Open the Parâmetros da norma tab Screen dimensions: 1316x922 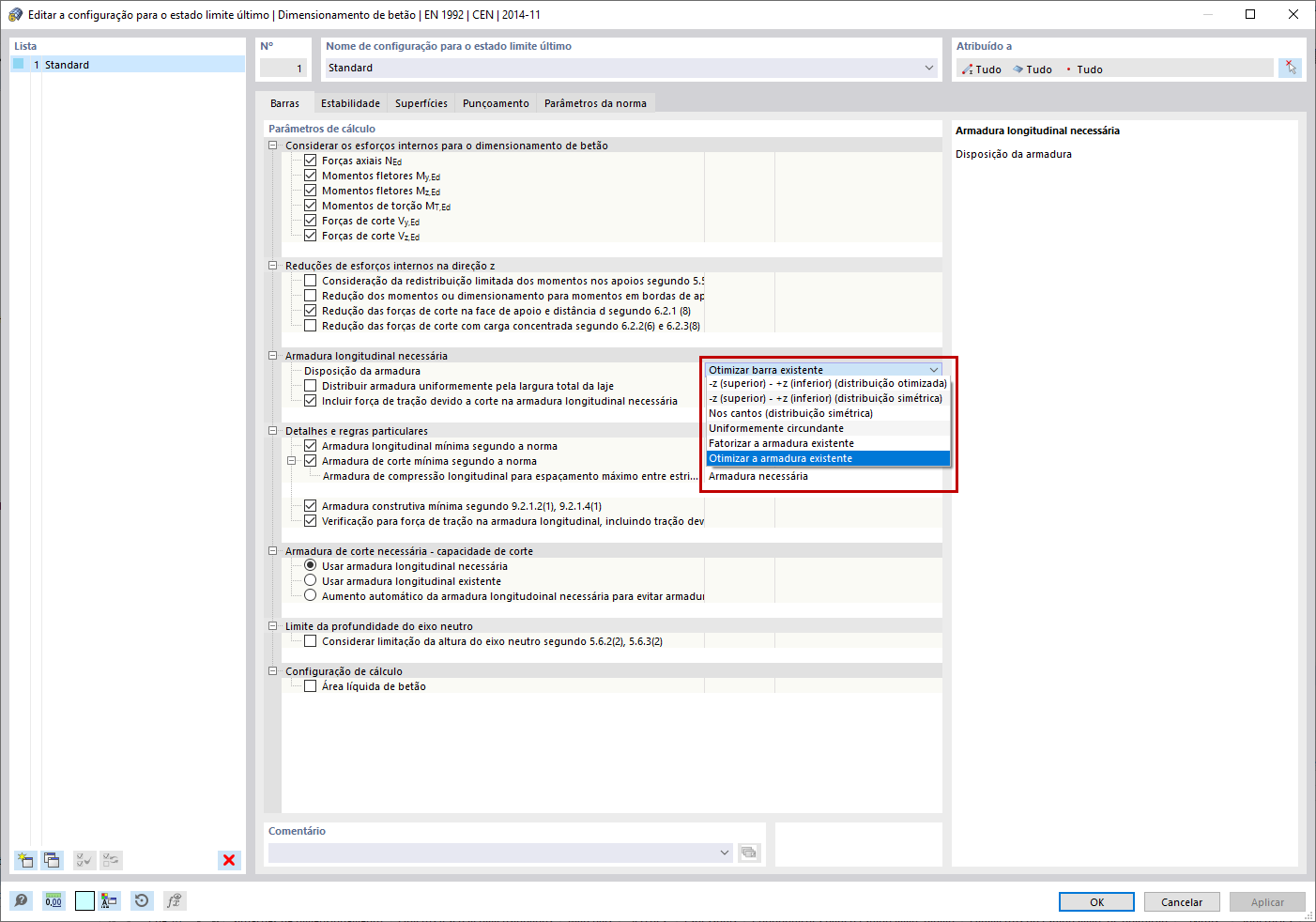(595, 103)
